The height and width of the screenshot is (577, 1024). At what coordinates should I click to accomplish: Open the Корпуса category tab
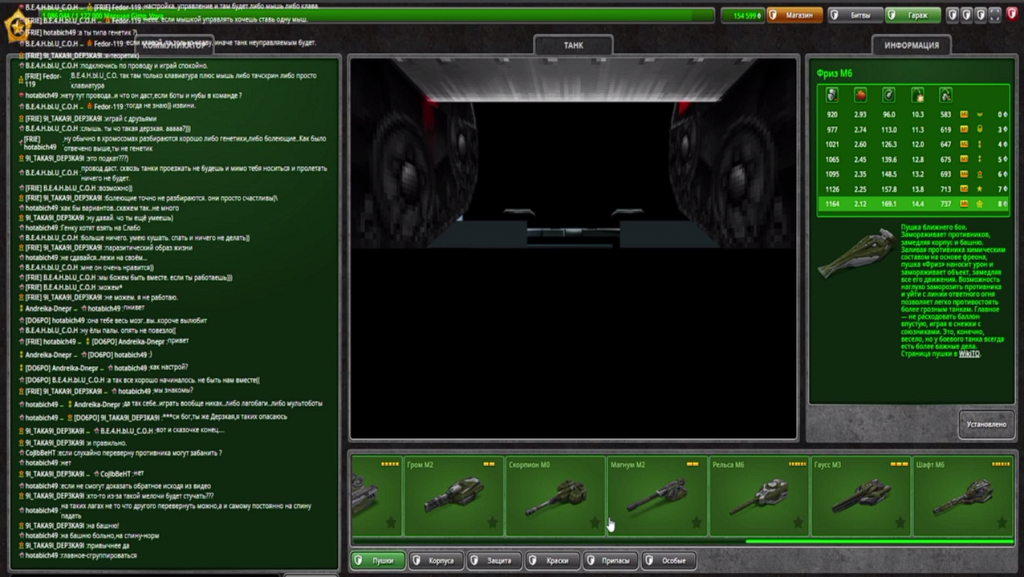click(x=436, y=560)
